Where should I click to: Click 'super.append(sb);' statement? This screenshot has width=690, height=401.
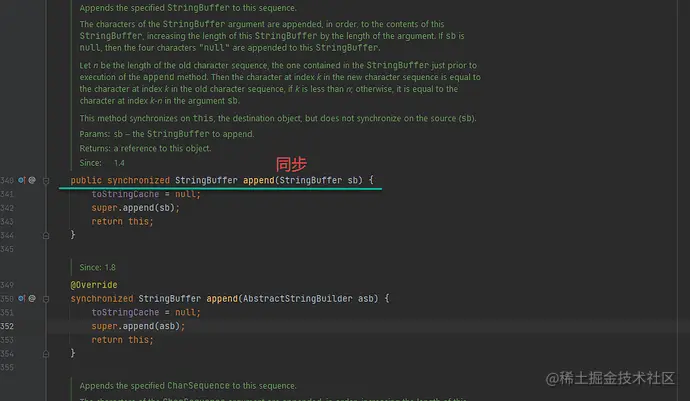[136, 208]
